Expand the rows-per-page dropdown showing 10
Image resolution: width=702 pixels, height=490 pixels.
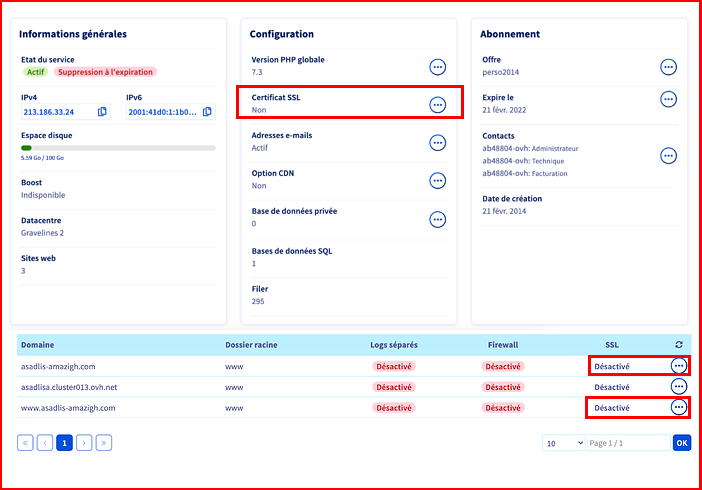click(564, 442)
